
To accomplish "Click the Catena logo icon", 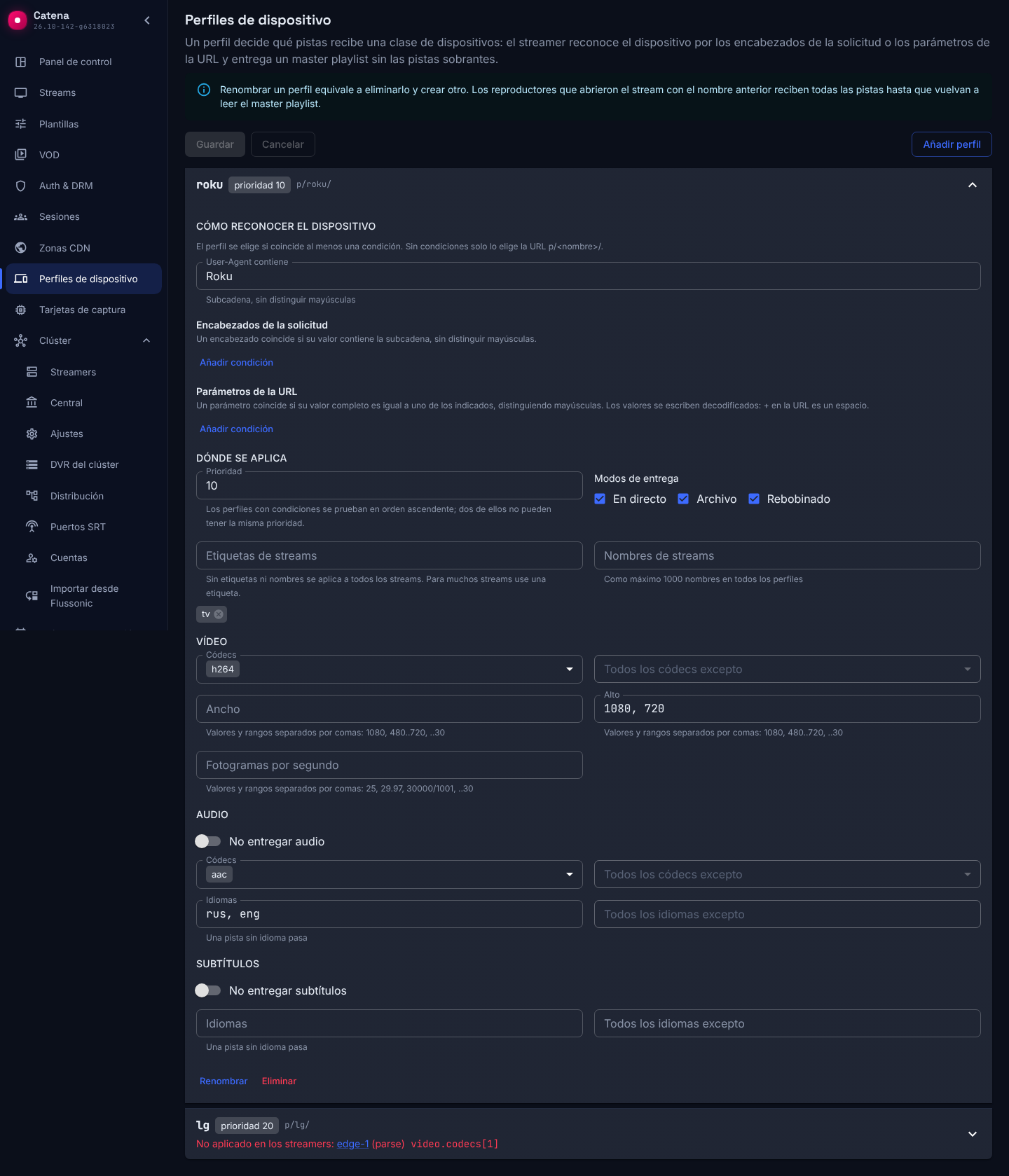I will click(x=18, y=20).
